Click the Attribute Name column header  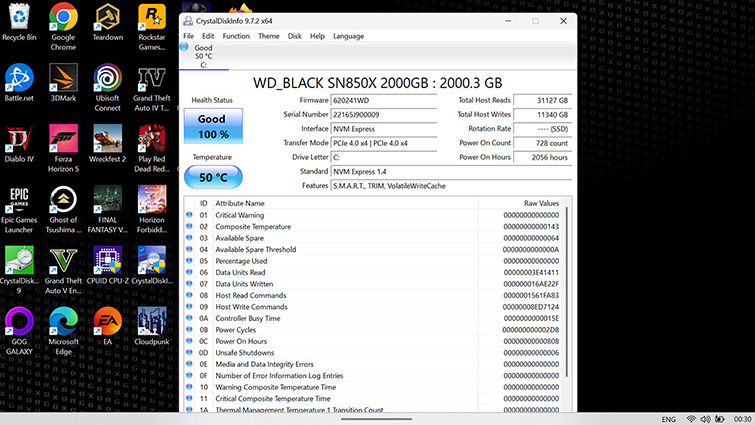pyautogui.click(x=345, y=203)
